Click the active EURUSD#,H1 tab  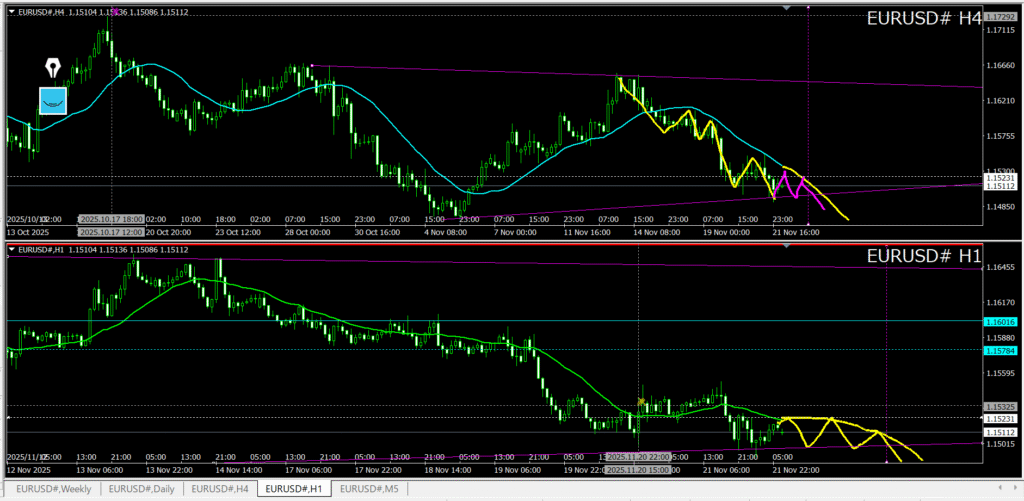pyautogui.click(x=295, y=489)
